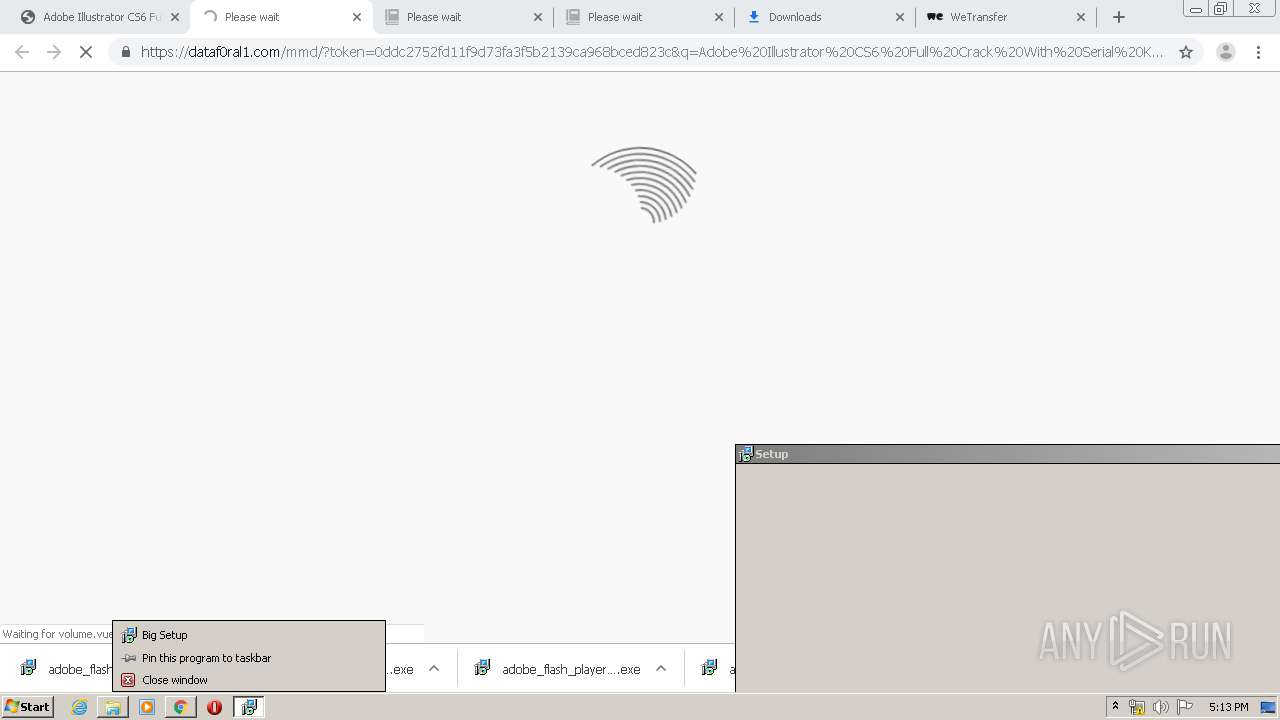The width and height of the screenshot is (1280, 720).
Task: Open Chrome's three-dot menu
Action: [x=1259, y=52]
